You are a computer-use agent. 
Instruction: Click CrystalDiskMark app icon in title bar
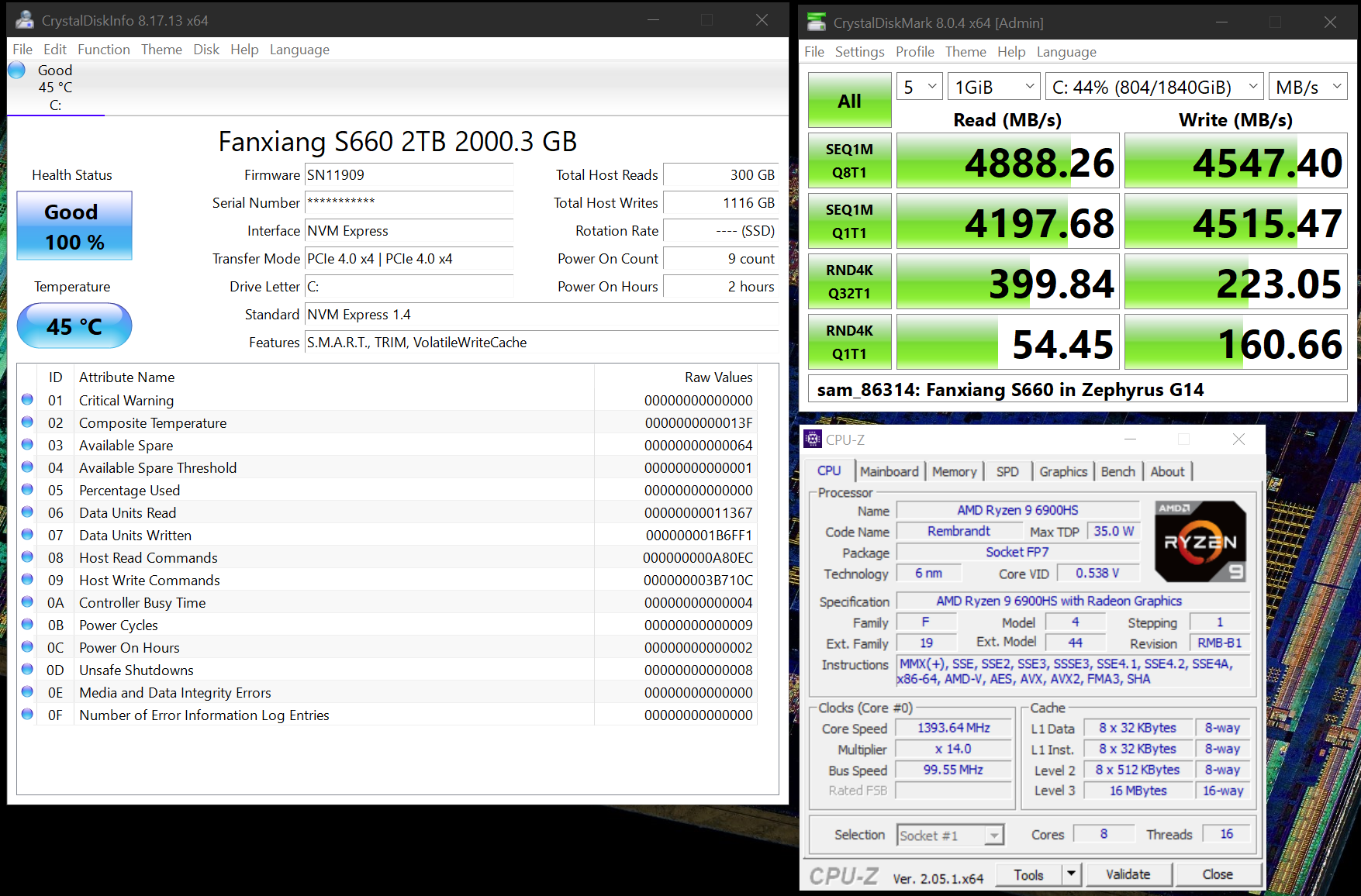[x=817, y=22]
